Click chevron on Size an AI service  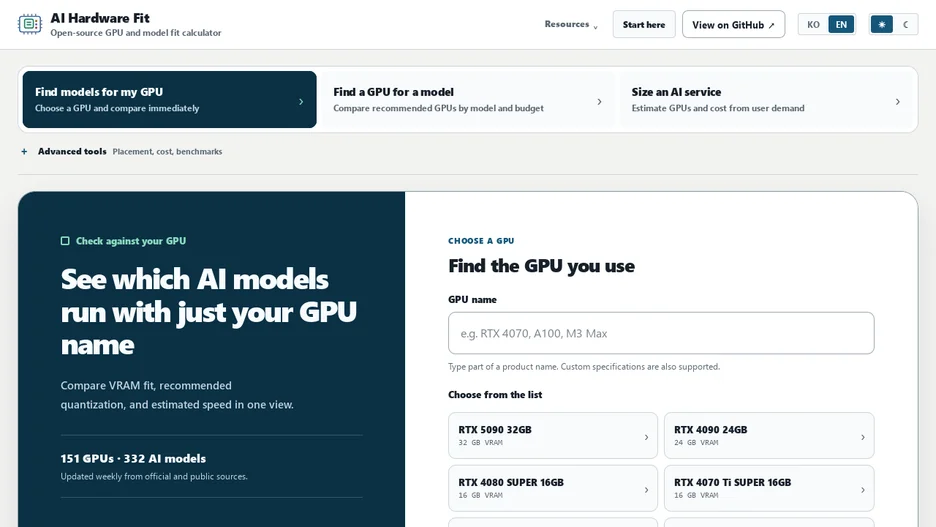point(898,102)
